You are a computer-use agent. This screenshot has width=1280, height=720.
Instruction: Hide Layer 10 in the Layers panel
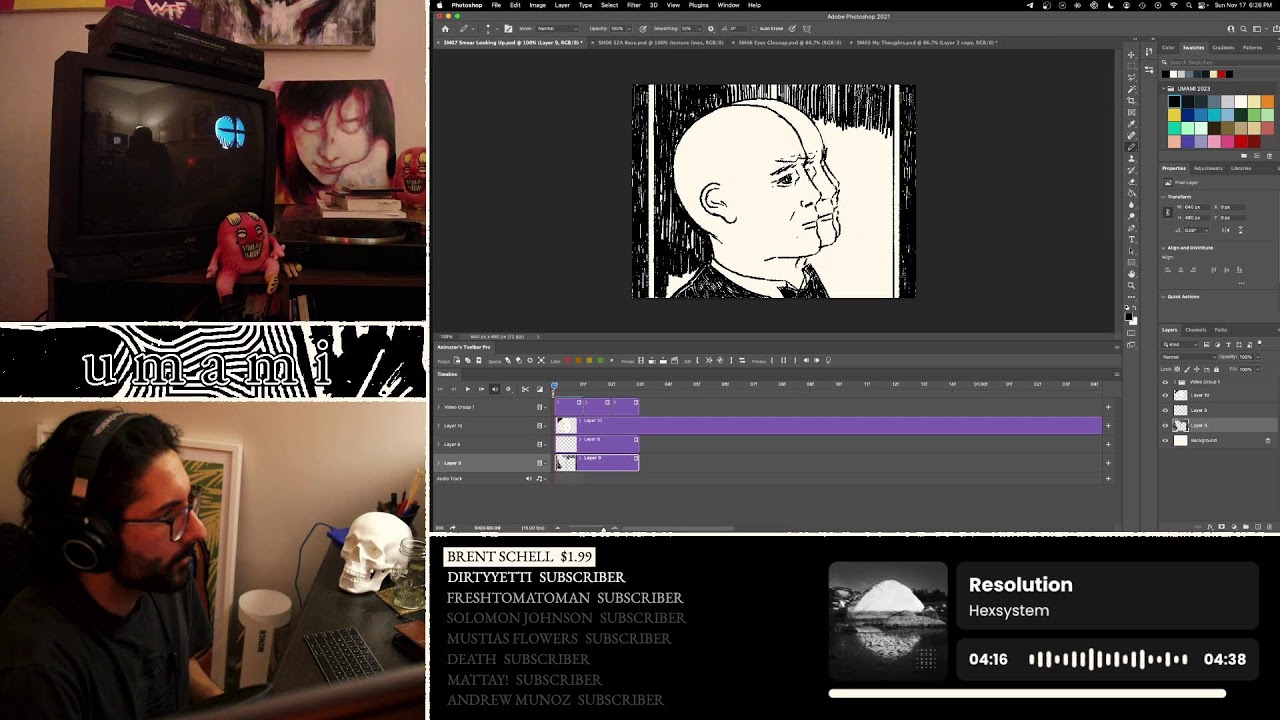coord(1165,395)
